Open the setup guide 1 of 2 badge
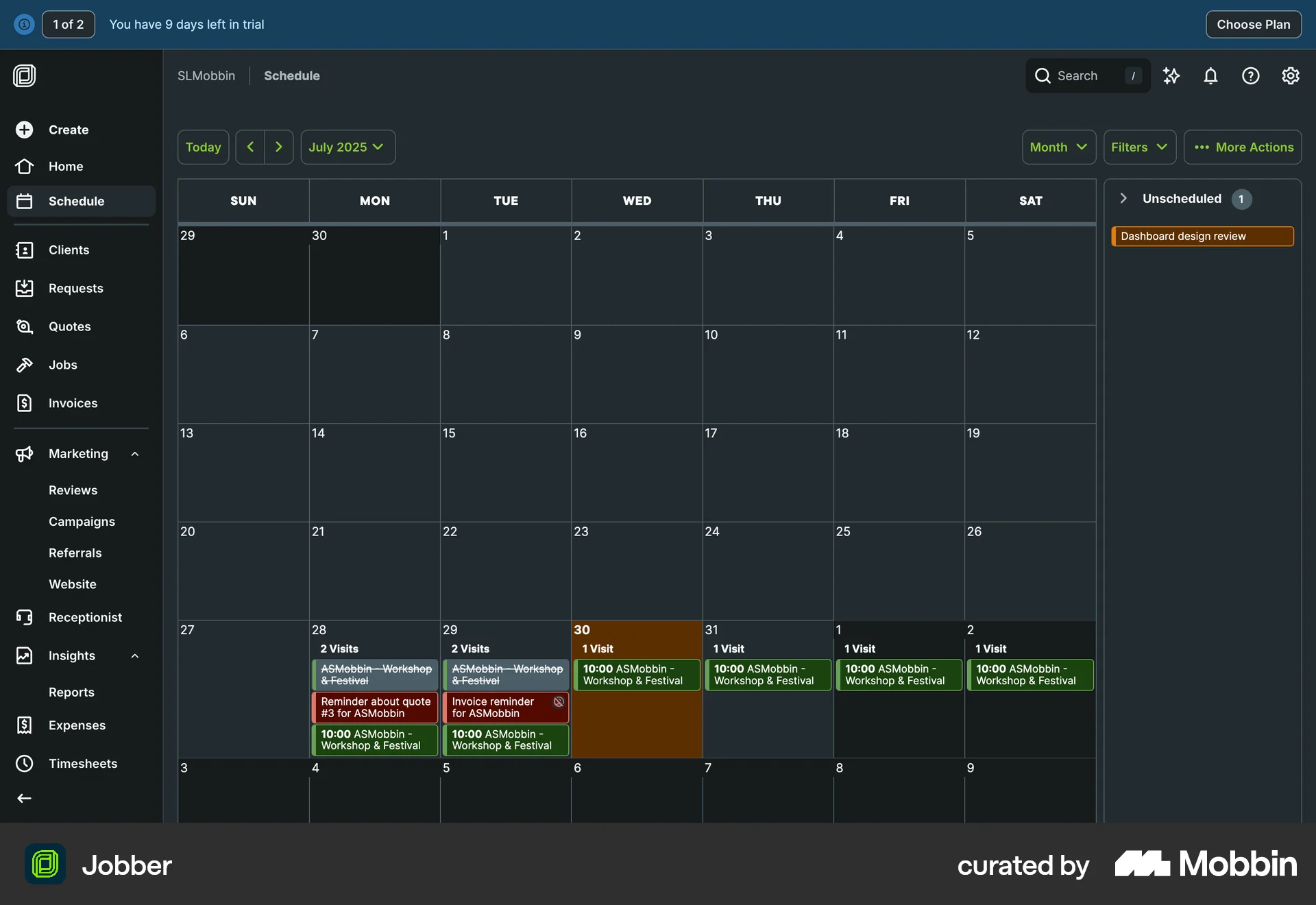The height and width of the screenshot is (905, 1316). point(68,24)
